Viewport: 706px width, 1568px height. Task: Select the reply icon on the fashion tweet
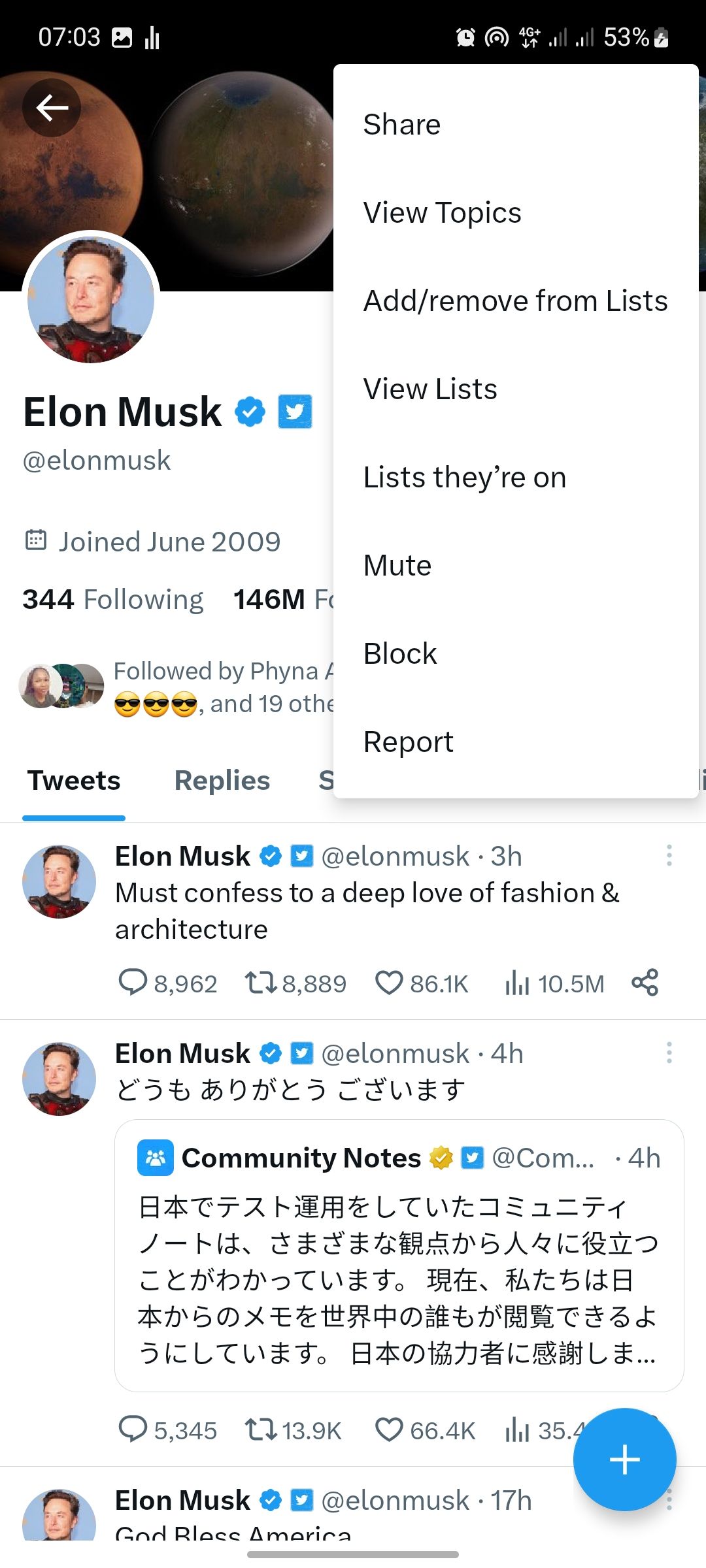pyautogui.click(x=134, y=981)
